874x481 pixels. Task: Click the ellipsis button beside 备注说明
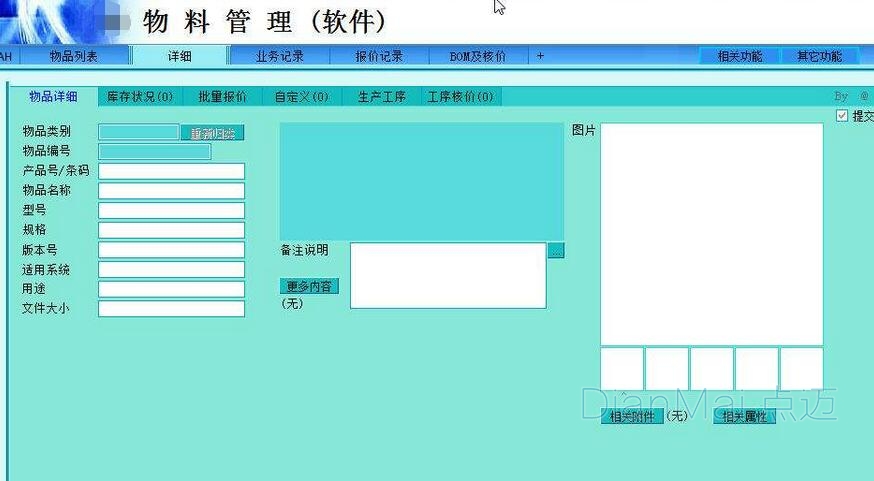(556, 250)
